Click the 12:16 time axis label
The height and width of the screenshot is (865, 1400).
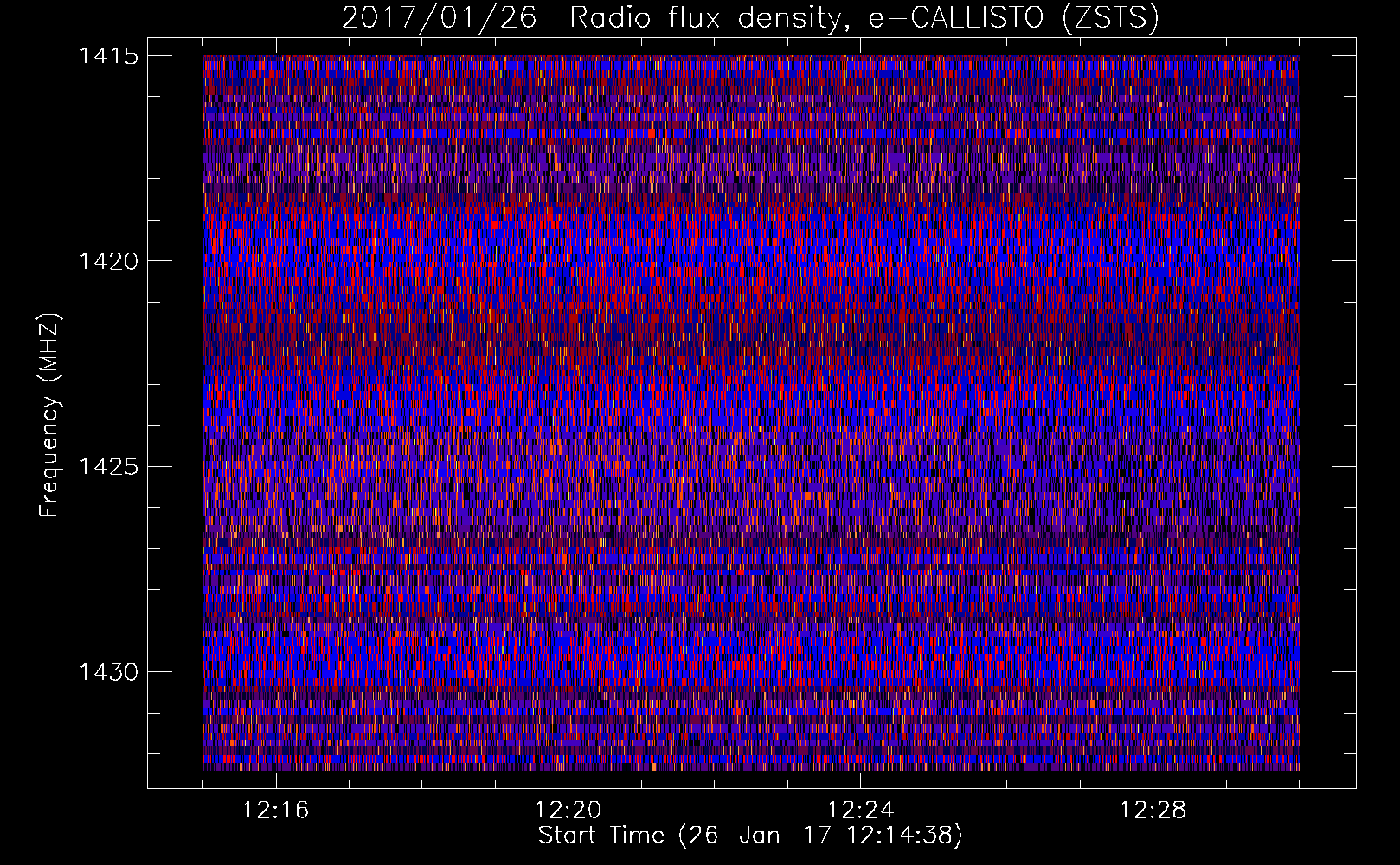tap(275, 811)
